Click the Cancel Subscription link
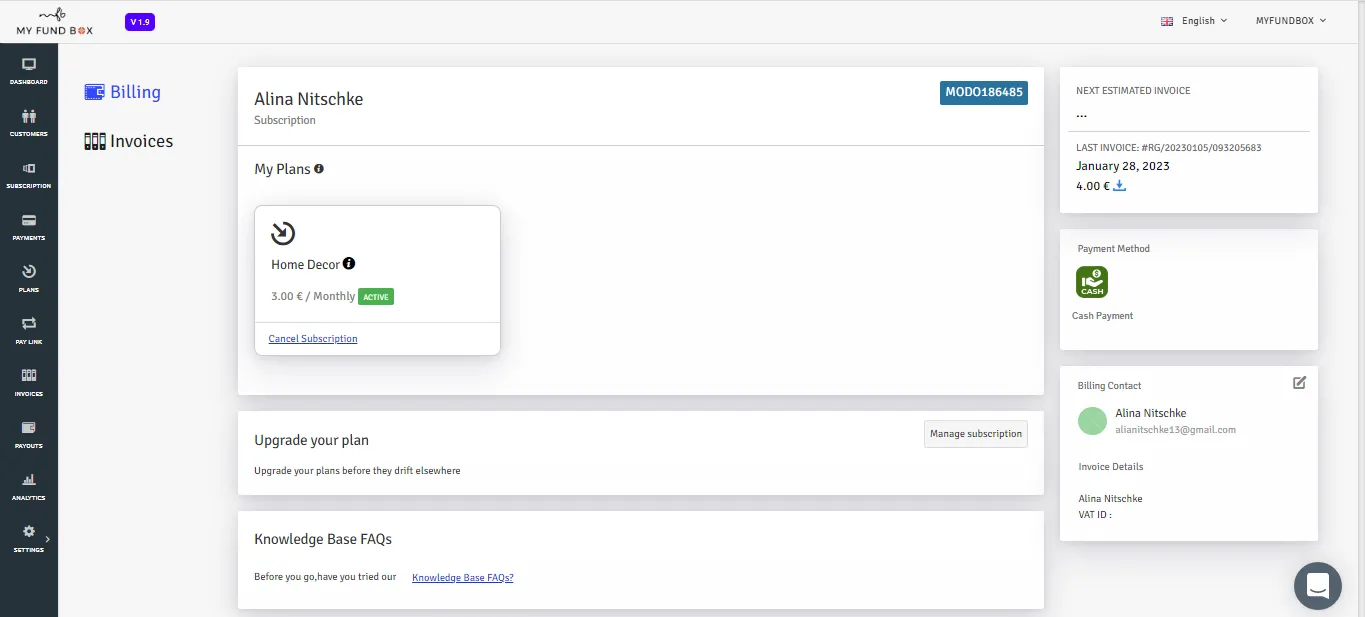1365x617 pixels. [313, 339]
